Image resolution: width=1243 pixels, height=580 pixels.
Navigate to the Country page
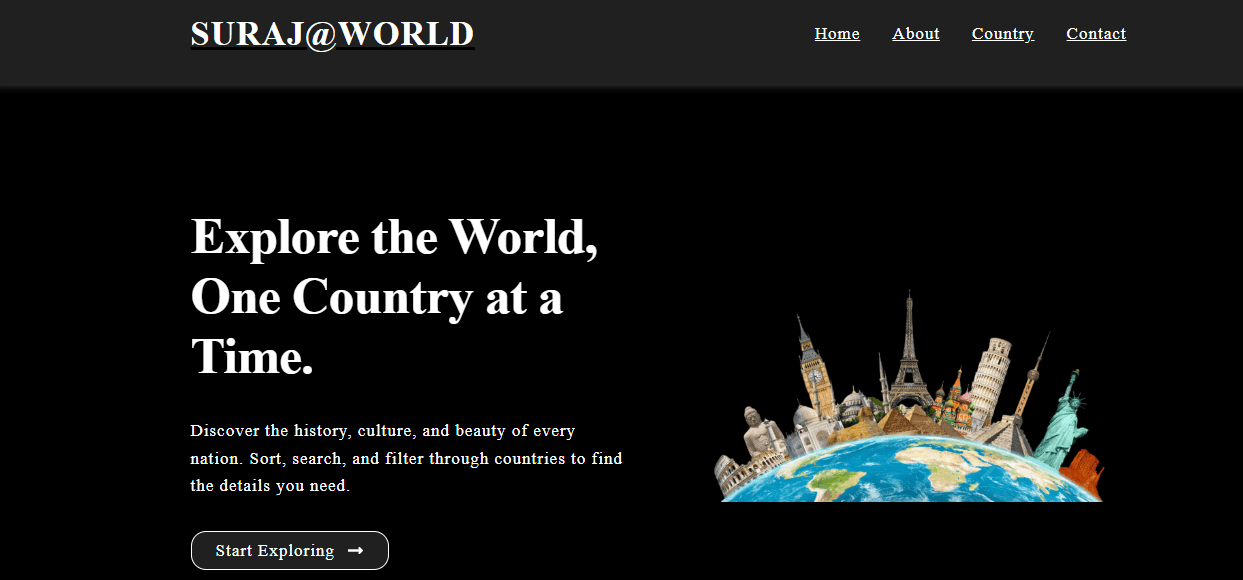(1002, 33)
